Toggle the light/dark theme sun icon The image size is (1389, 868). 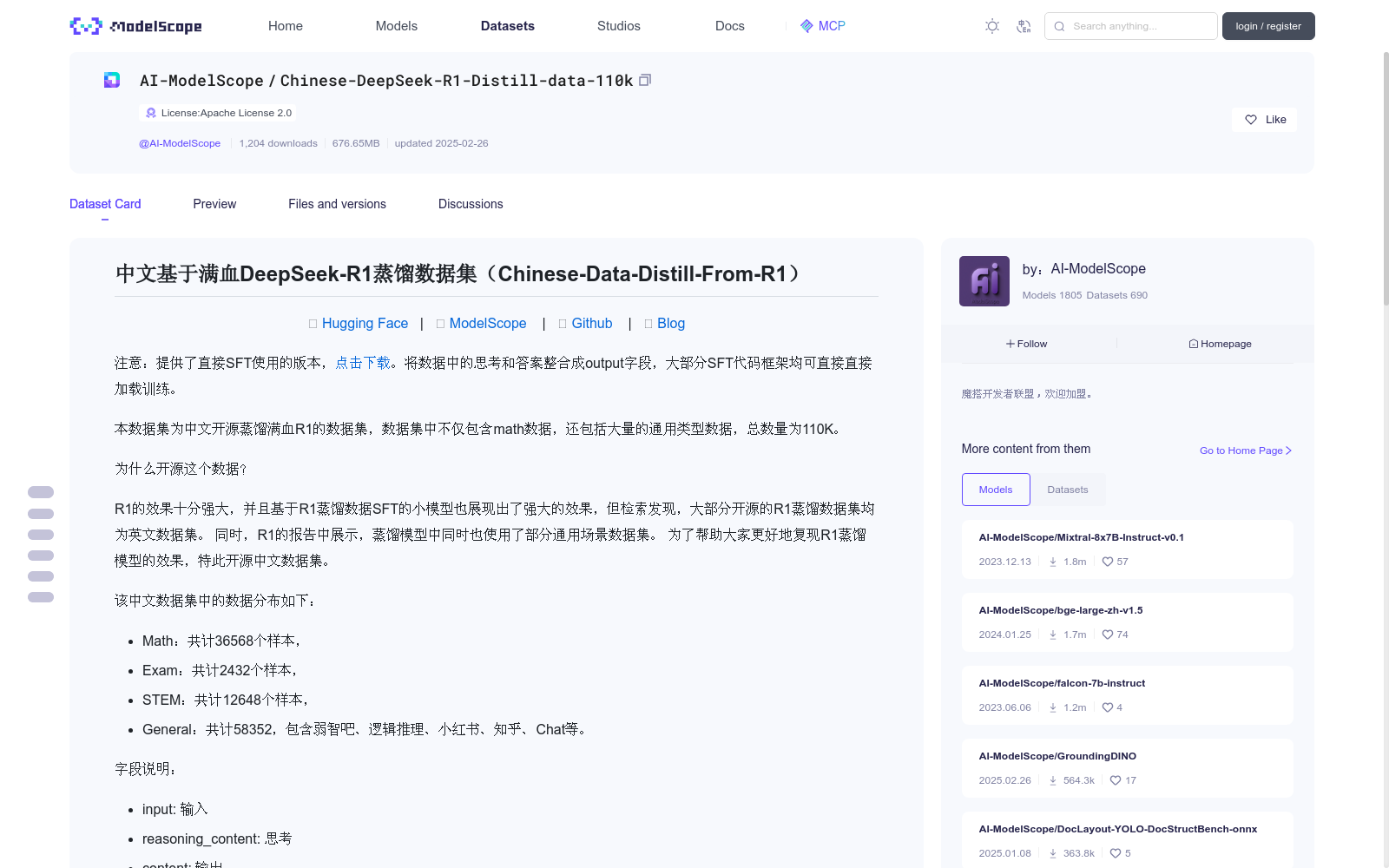pyautogui.click(x=992, y=26)
